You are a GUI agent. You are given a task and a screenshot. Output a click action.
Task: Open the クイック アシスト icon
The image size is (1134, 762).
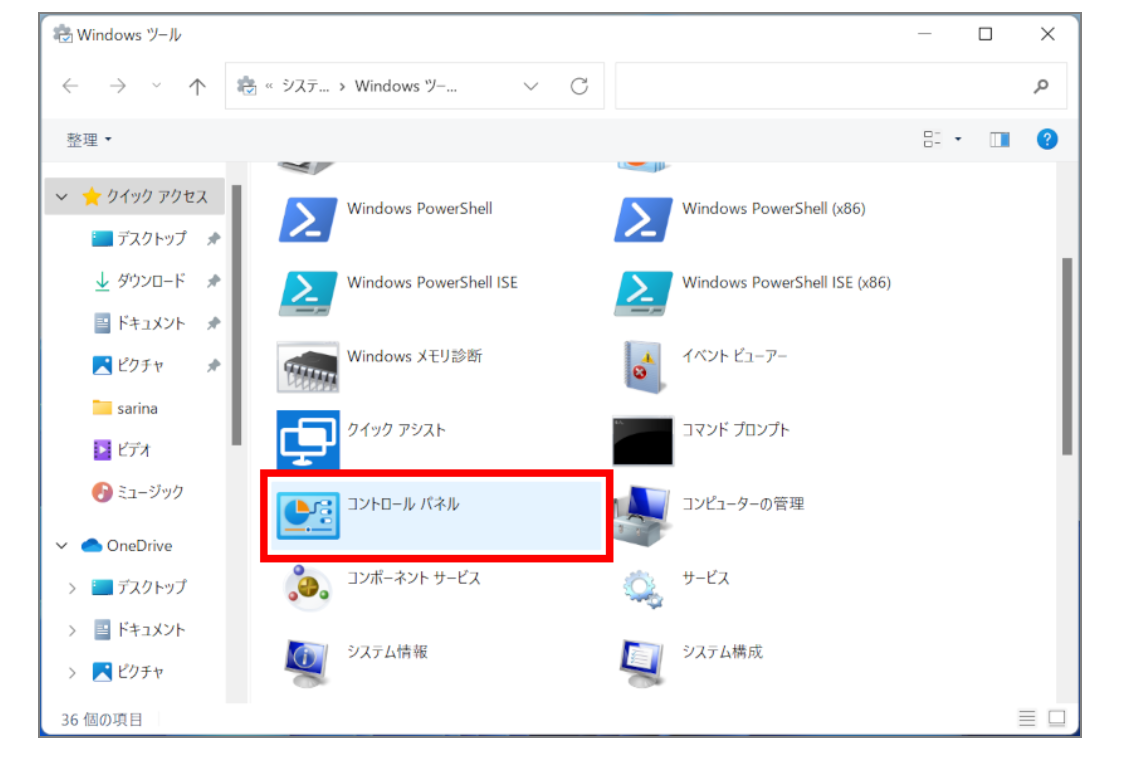[307, 440]
